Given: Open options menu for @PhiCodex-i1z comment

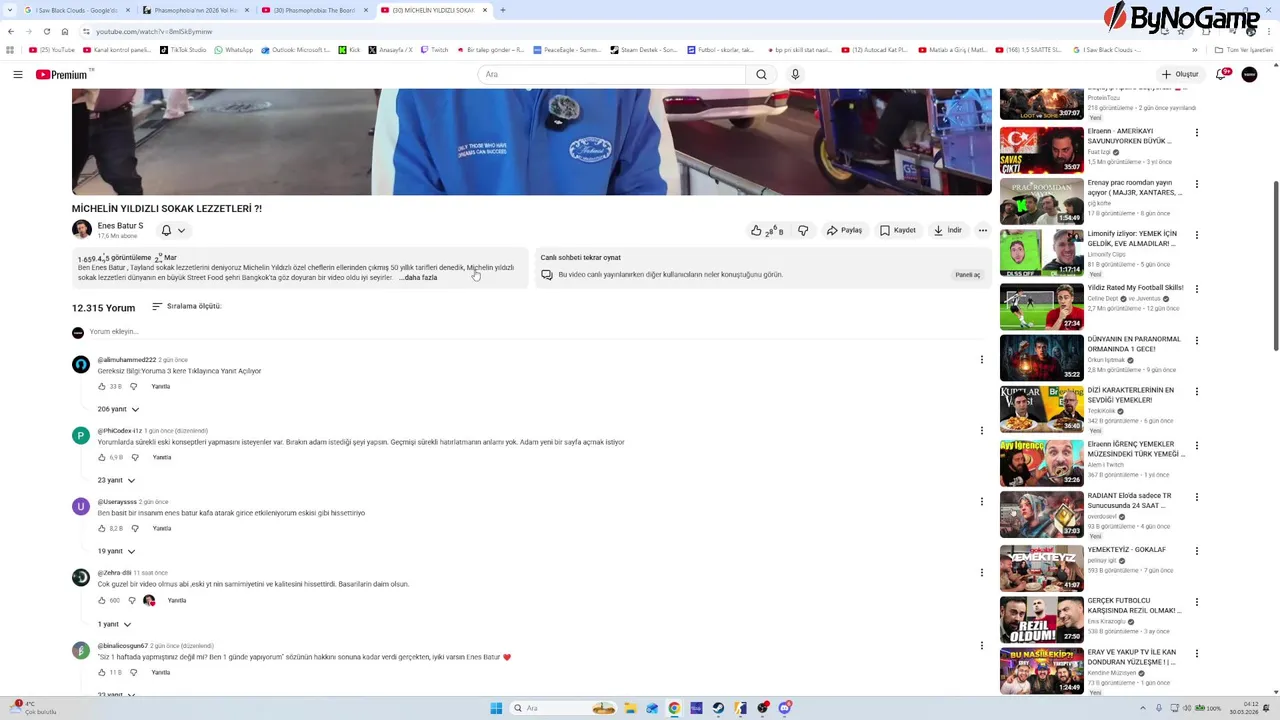Looking at the screenshot, I should pos(981,430).
